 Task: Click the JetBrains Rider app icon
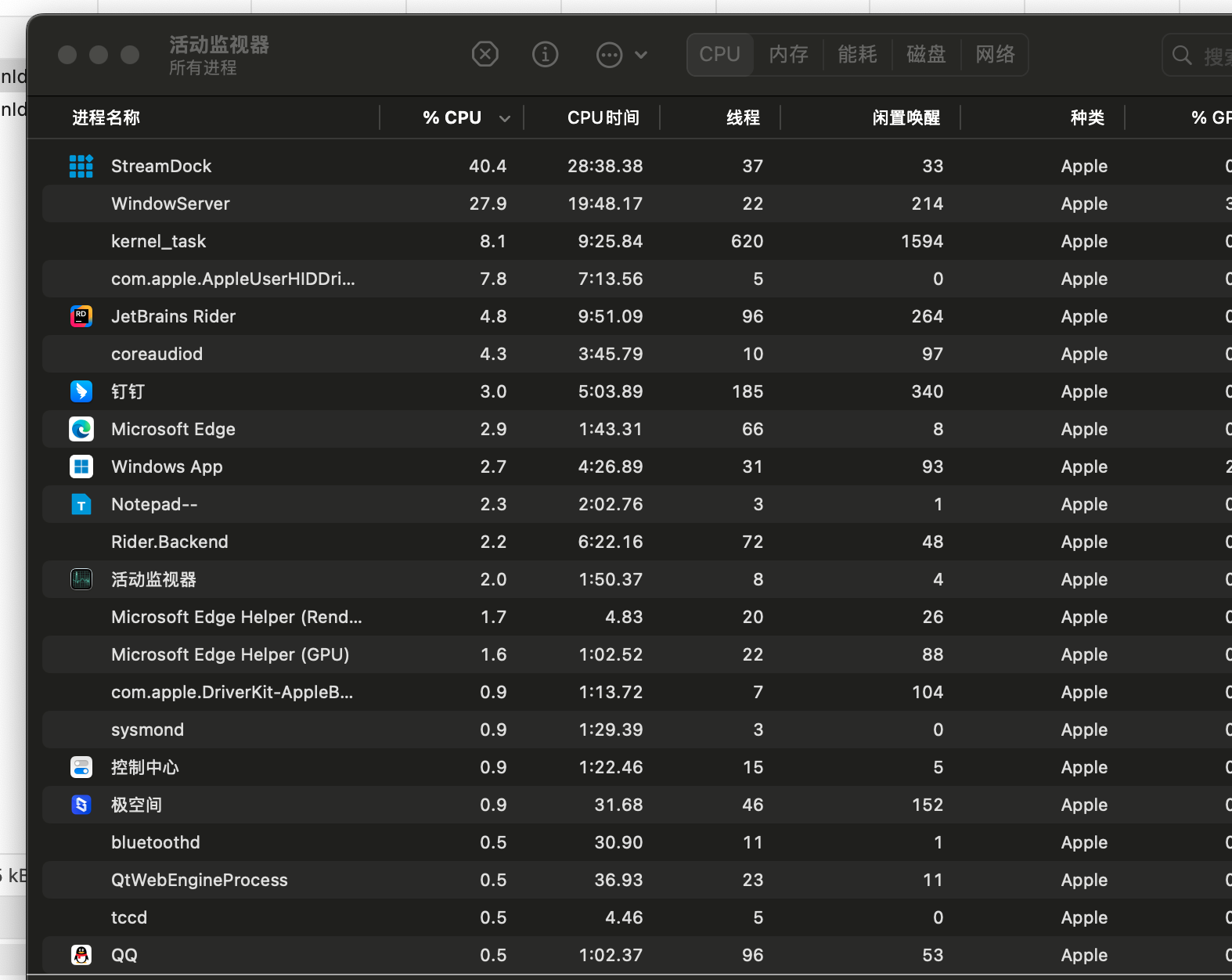[81, 316]
